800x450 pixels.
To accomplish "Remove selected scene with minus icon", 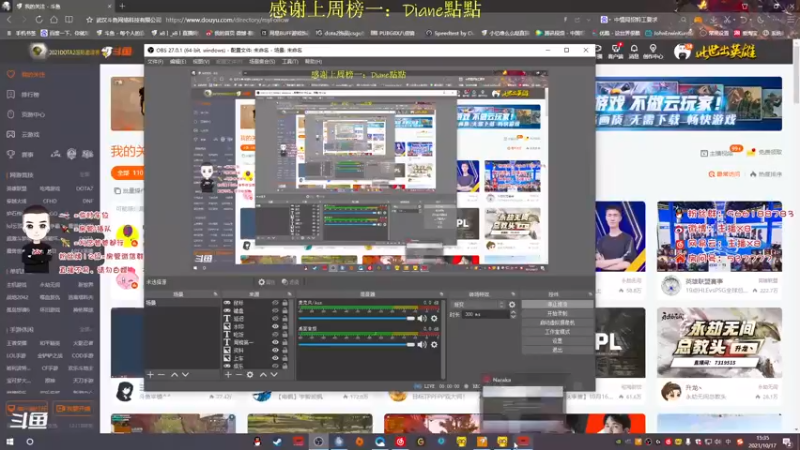I will point(161,374).
